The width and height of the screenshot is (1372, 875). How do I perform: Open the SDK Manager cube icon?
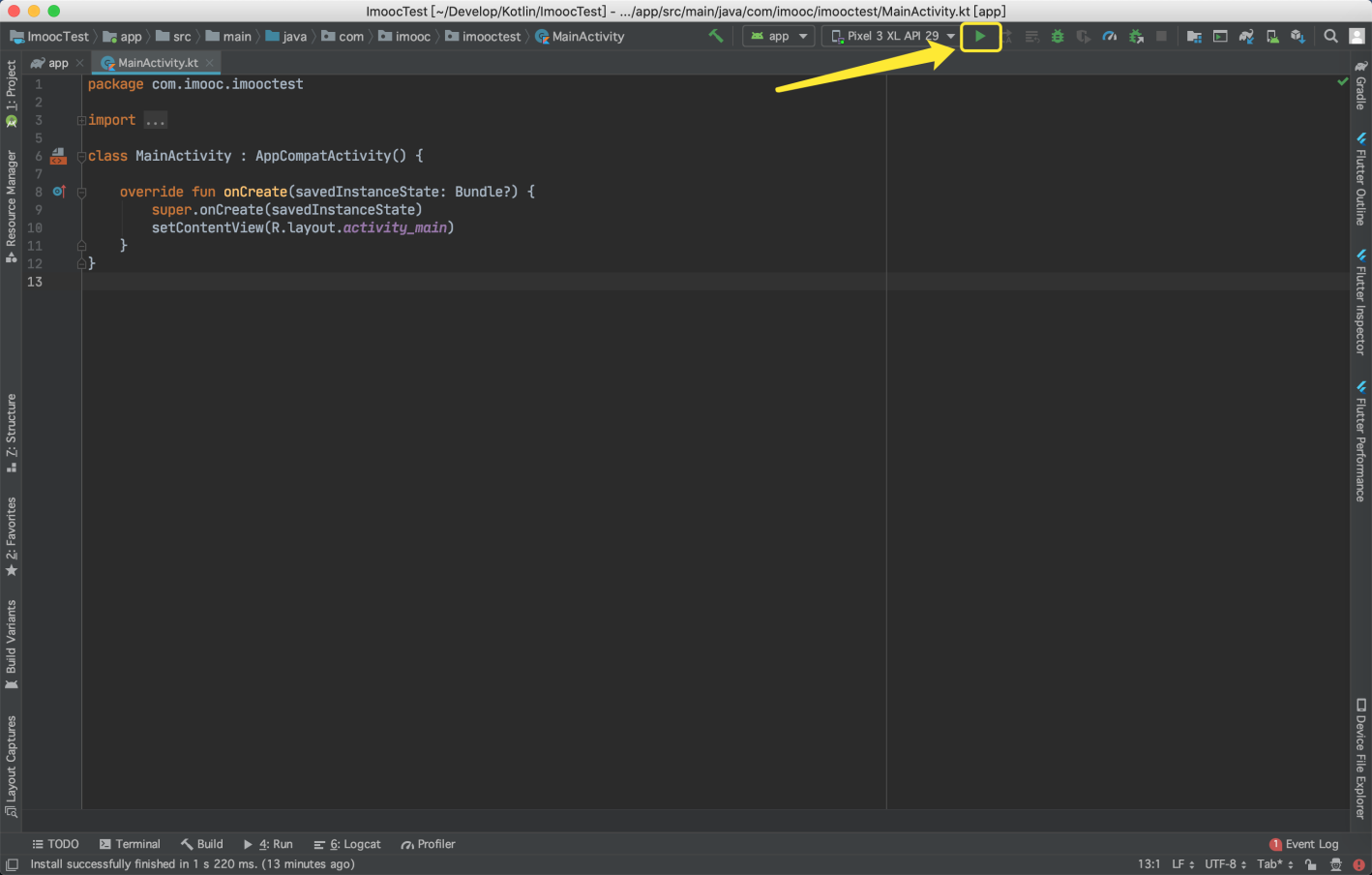tap(1298, 36)
